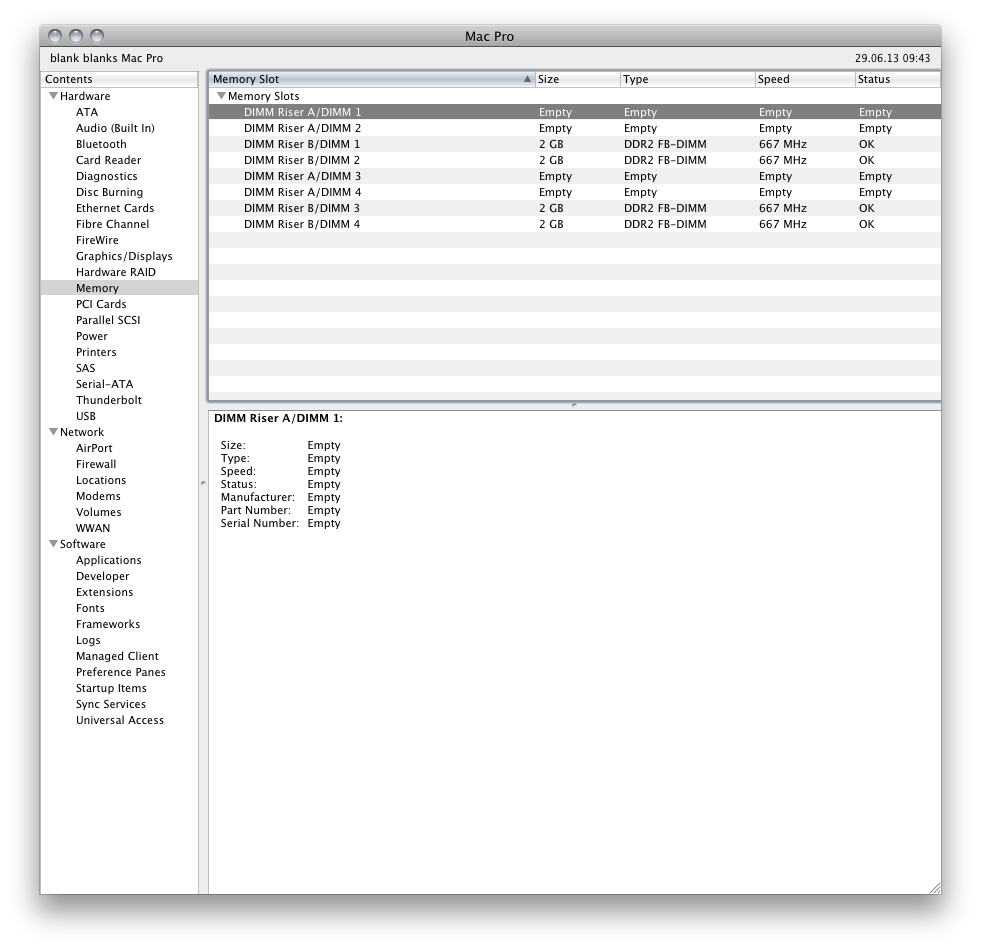Select row DIMM Riser B/DIMM 1
Viewport: 981px width, 949px height.
point(574,144)
